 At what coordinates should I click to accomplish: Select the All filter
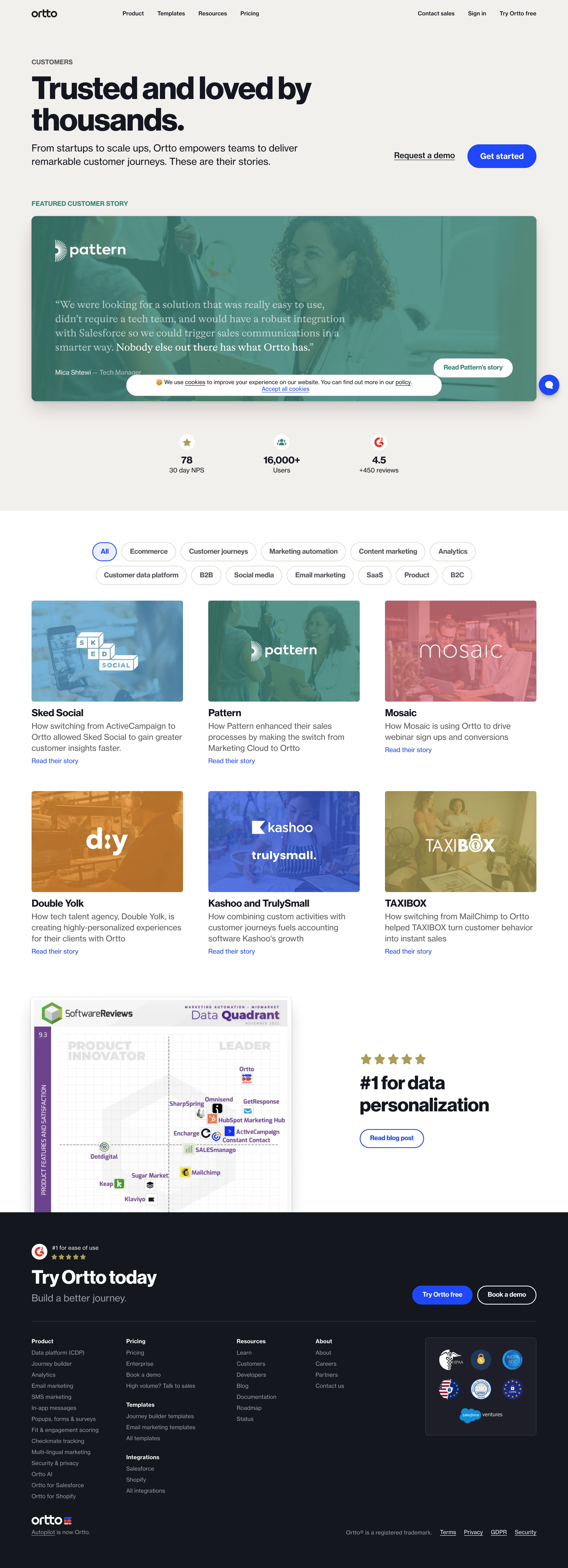(105, 552)
